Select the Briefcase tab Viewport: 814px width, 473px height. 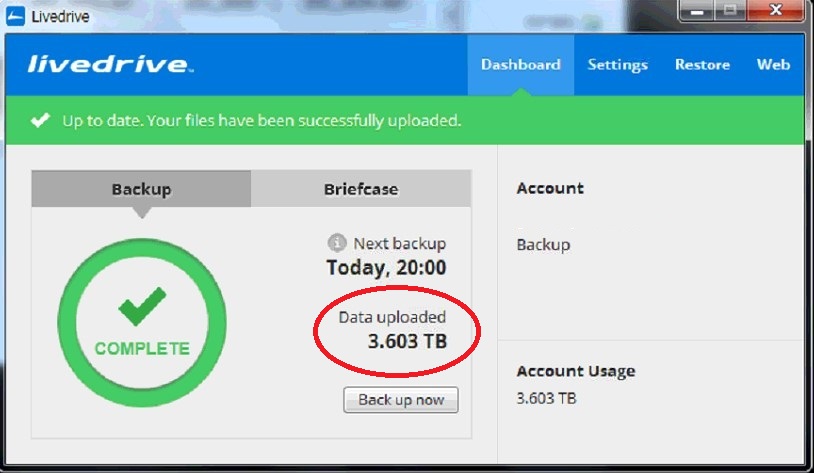pyautogui.click(x=361, y=189)
